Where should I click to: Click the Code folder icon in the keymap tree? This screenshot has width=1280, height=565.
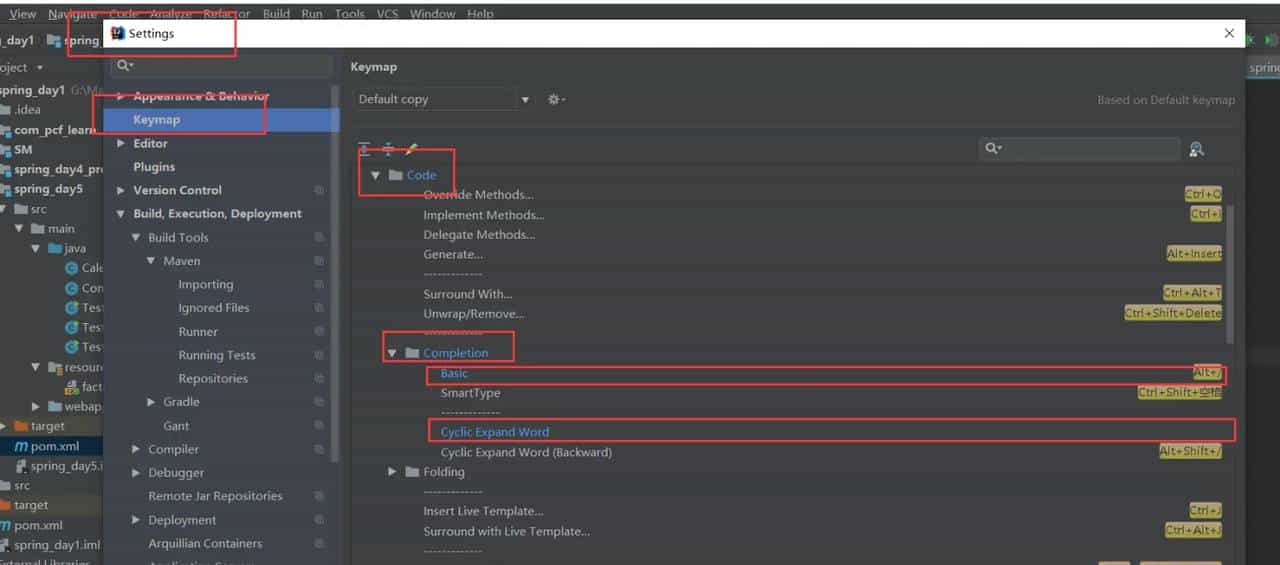(396, 175)
